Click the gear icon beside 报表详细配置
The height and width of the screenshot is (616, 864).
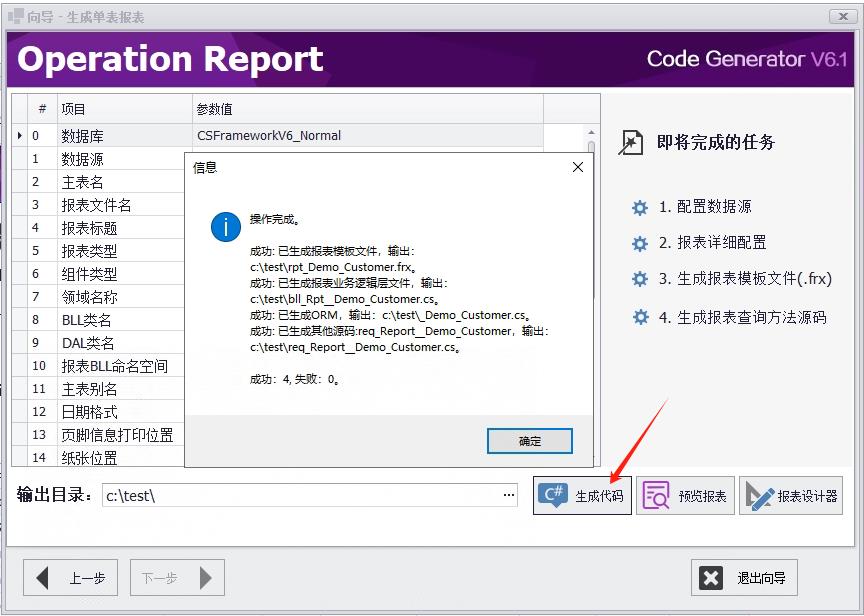(x=639, y=244)
